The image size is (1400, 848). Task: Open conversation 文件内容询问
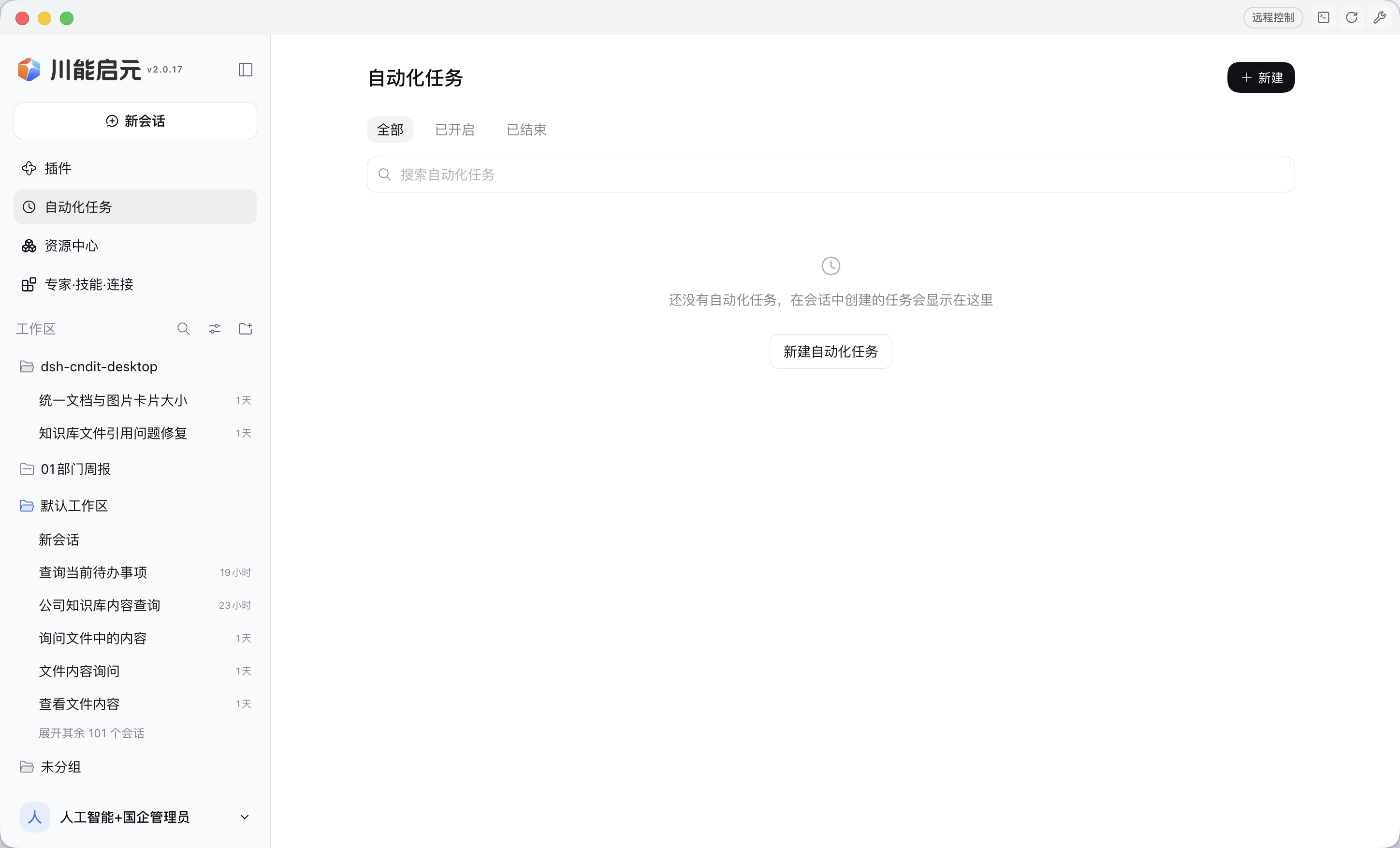pyautogui.click(x=135, y=671)
